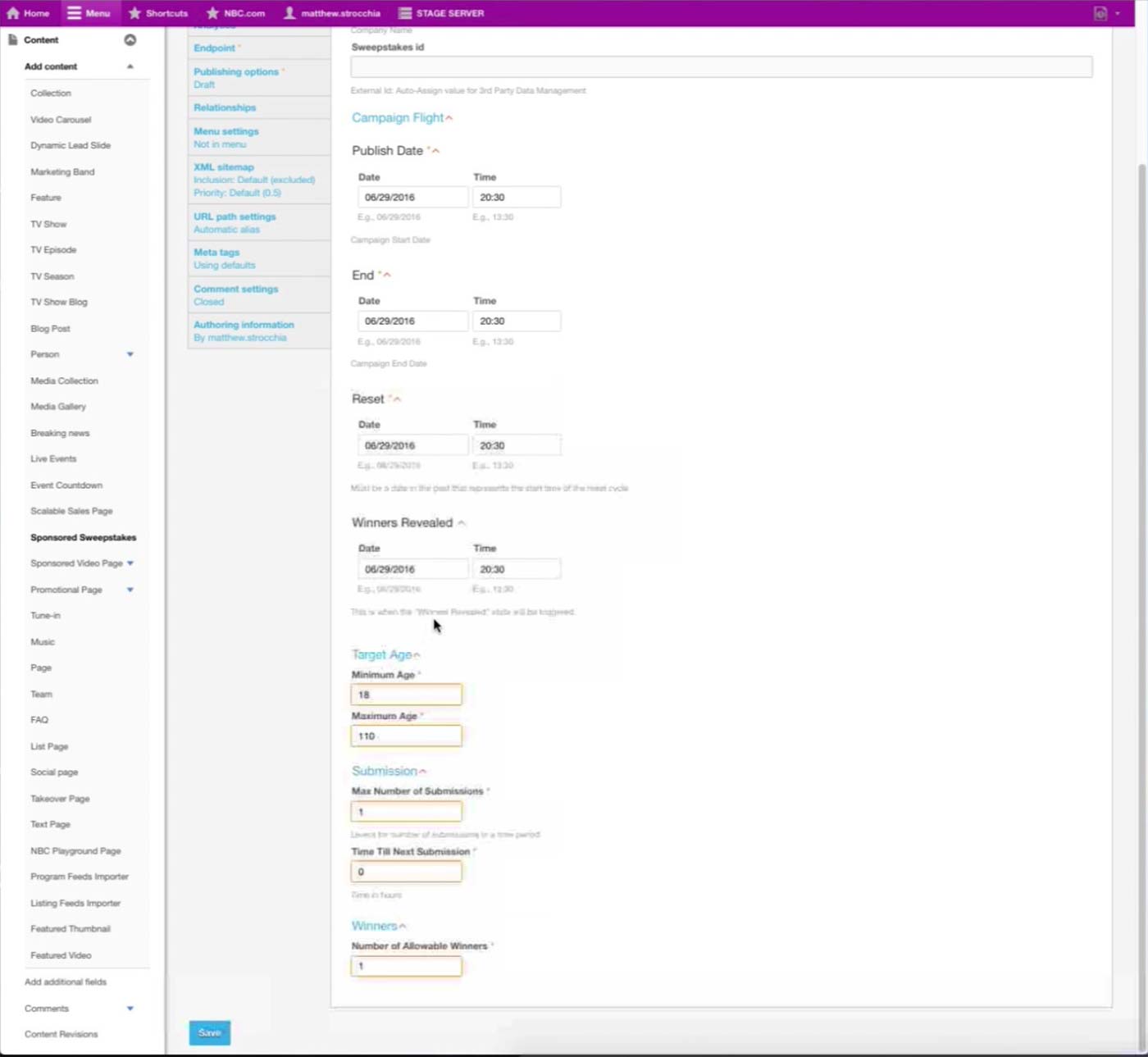Expand the Sponsored Video Page arrow
This screenshot has height=1057, width=1148.
pyautogui.click(x=130, y=563)
